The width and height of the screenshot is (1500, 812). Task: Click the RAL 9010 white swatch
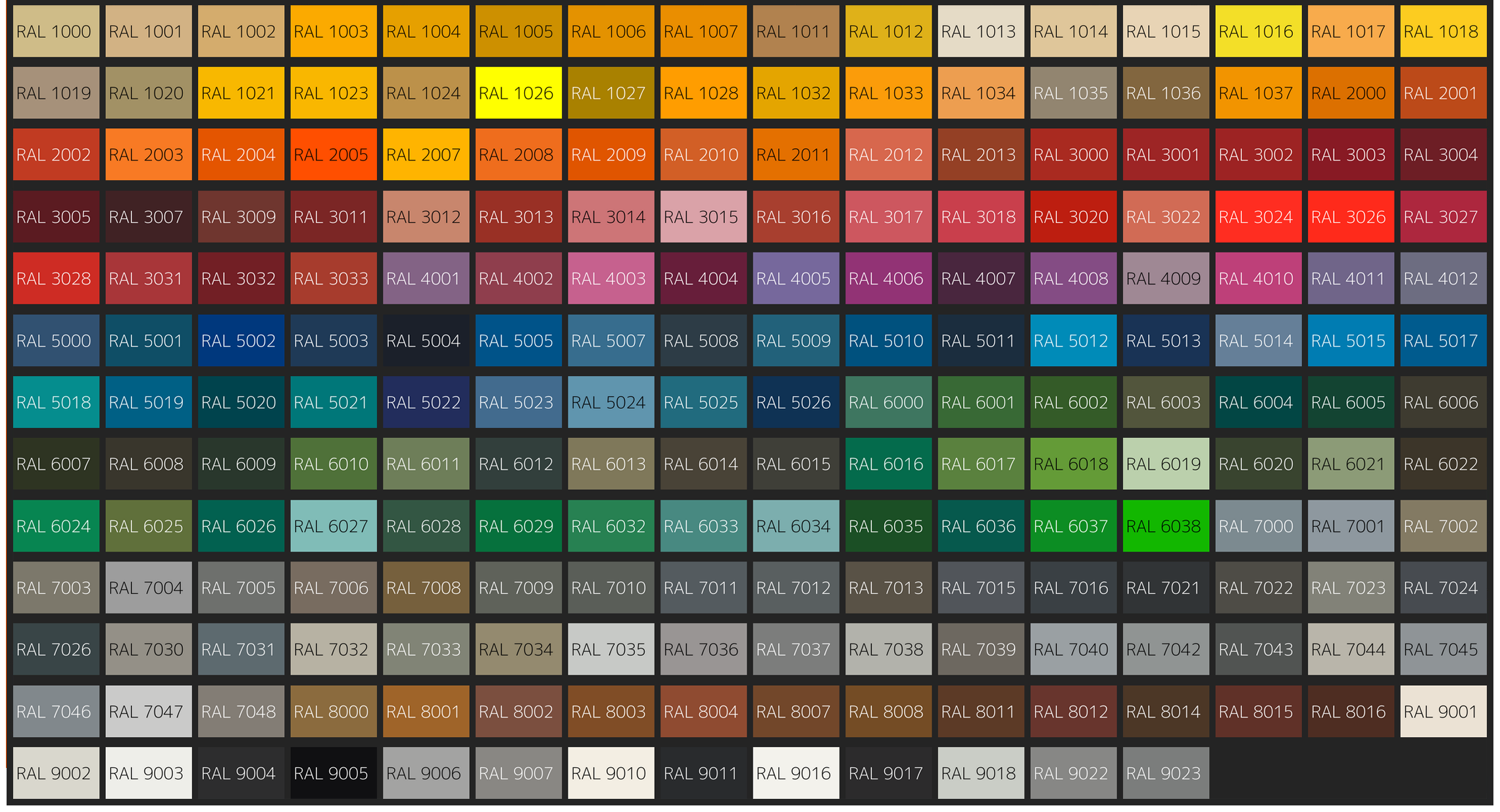pyautogui.click(x=611, y=773)
